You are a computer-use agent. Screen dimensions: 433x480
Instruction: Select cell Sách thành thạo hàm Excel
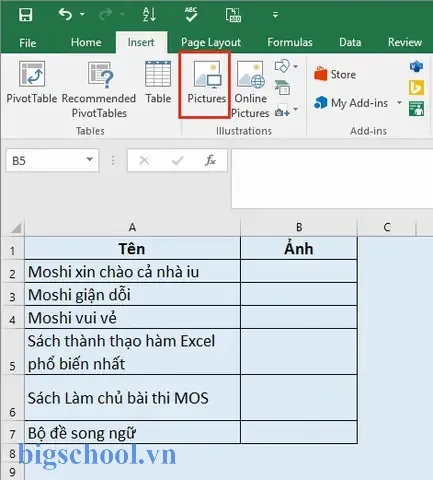[x=132, y=352]
